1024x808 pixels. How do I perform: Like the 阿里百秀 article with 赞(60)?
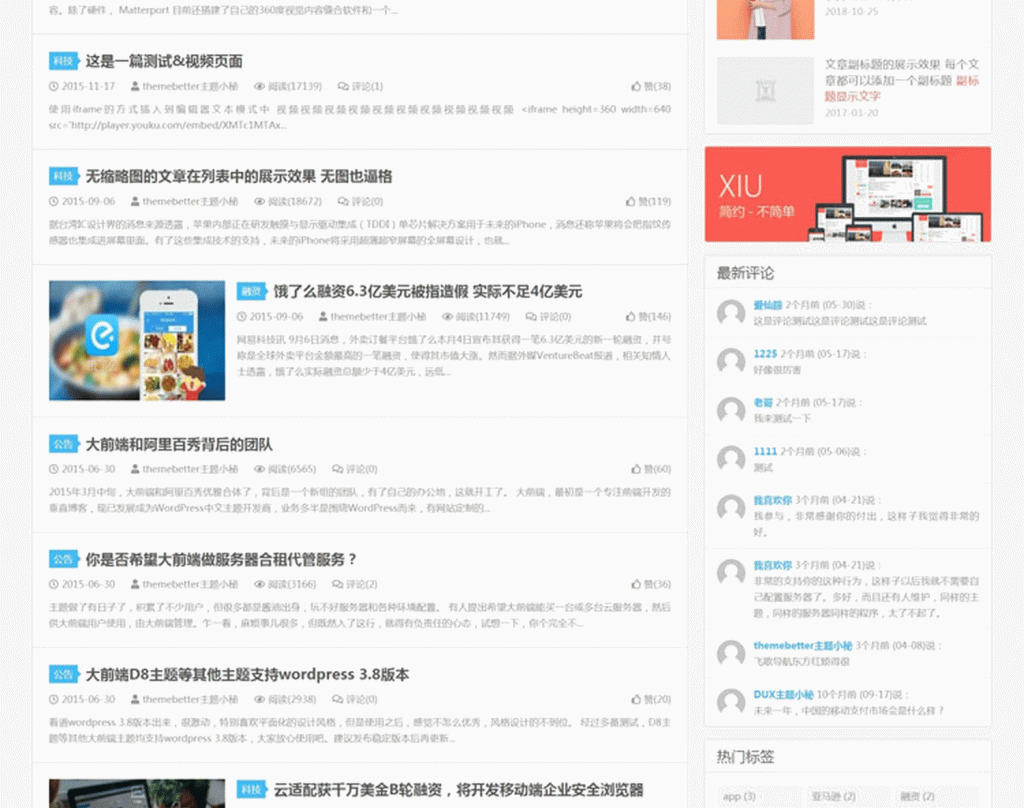click(651, 469)
